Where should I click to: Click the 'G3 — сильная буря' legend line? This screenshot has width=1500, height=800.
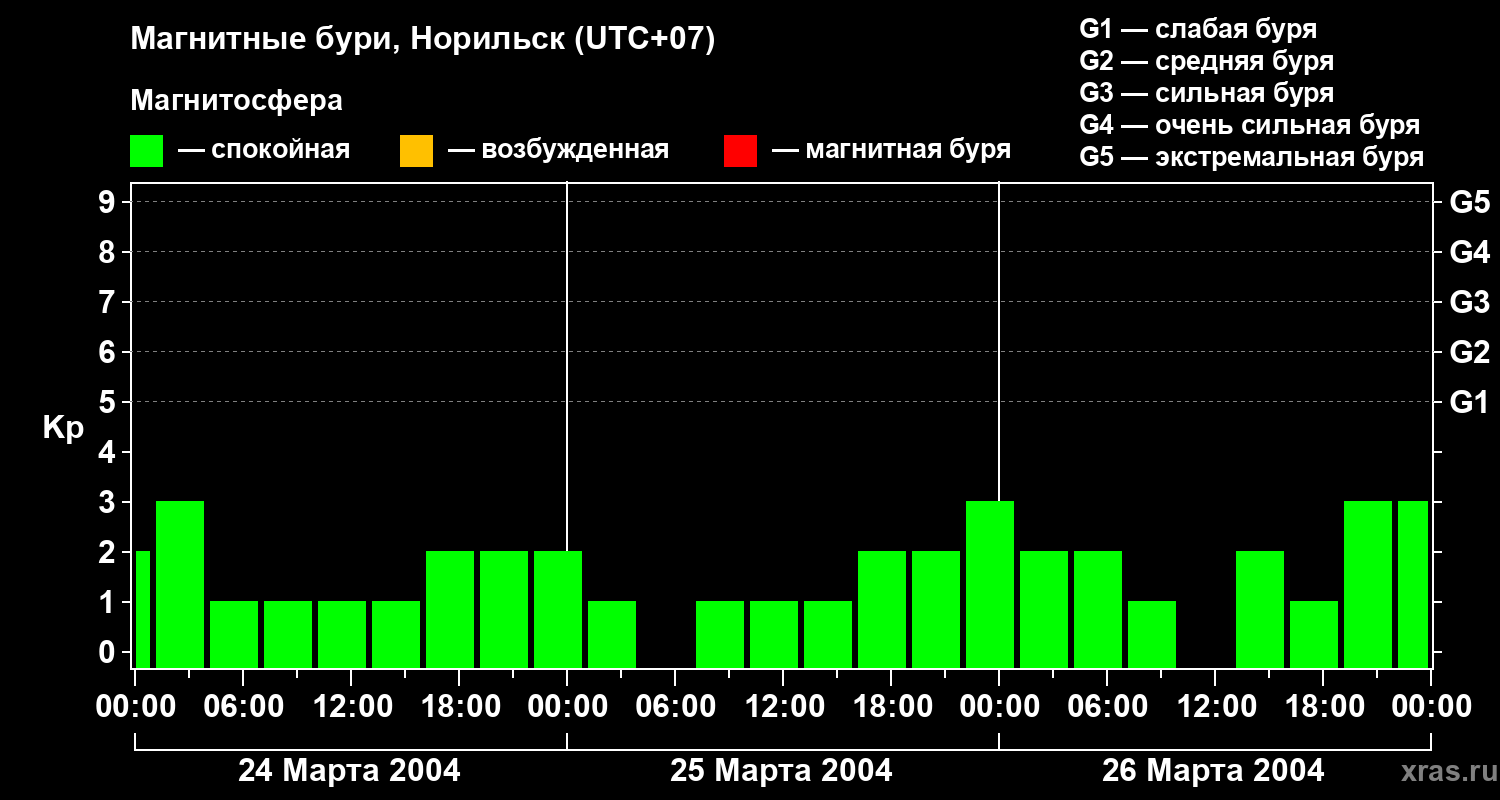point(1207,93)
